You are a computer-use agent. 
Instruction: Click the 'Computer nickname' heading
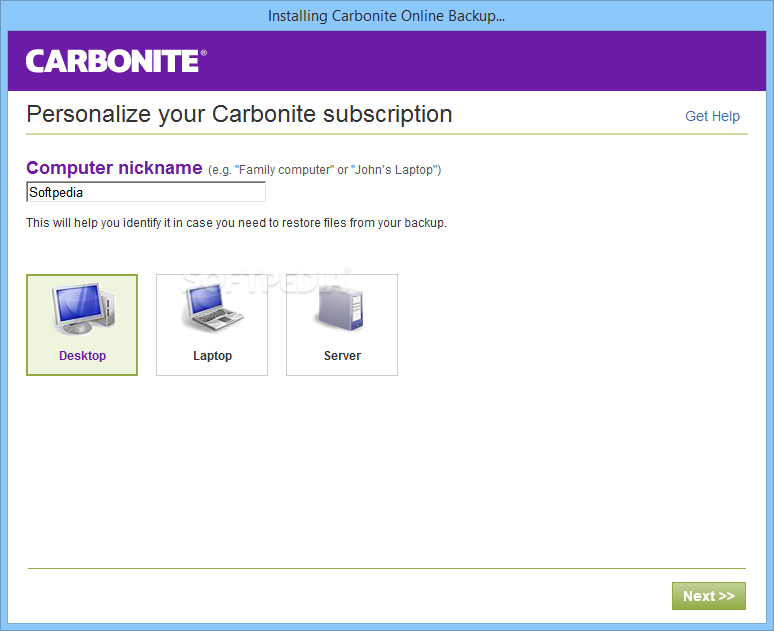pyautogui.click(x=114, y=168)
